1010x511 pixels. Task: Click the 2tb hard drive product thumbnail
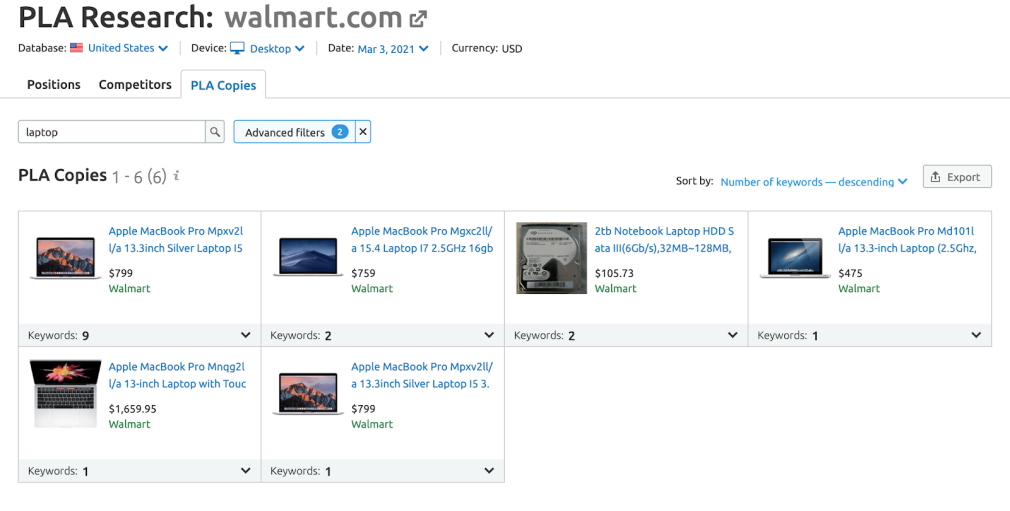click(x=551, y=258)
